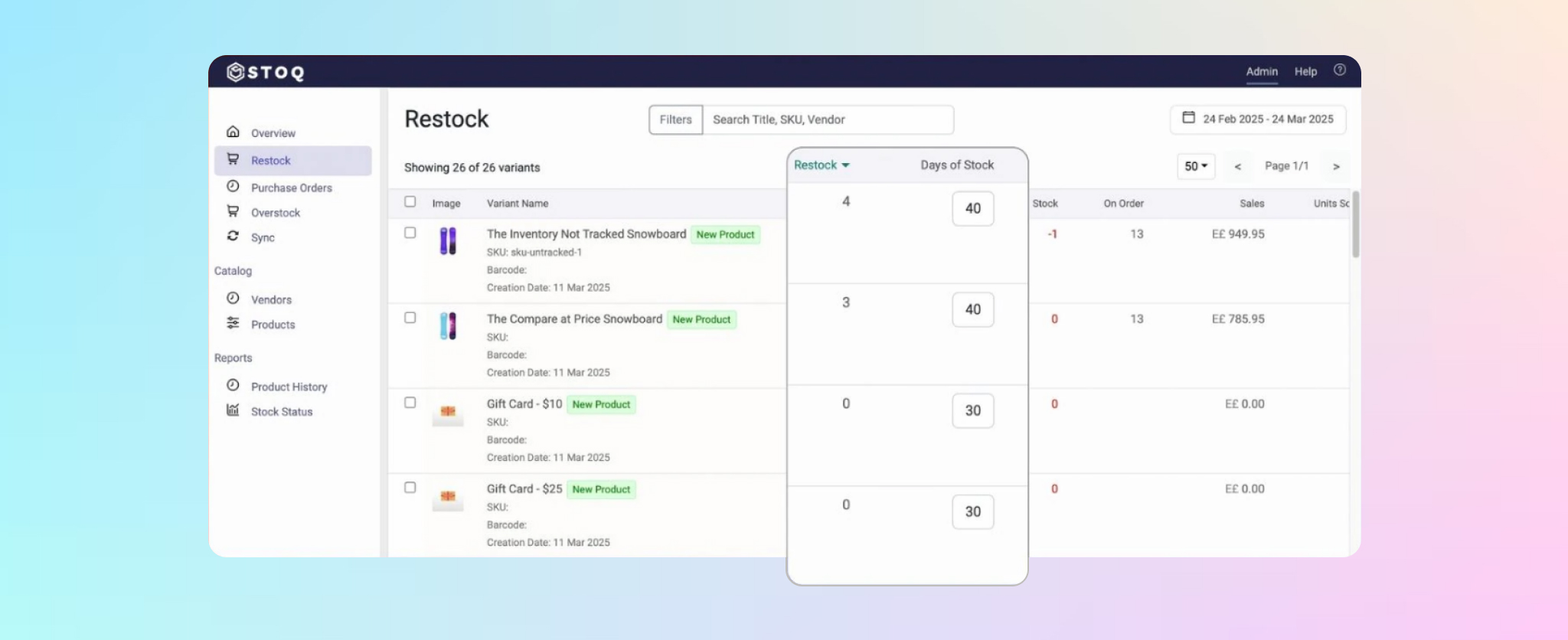Click the Products sliders icon

[233, 323]
